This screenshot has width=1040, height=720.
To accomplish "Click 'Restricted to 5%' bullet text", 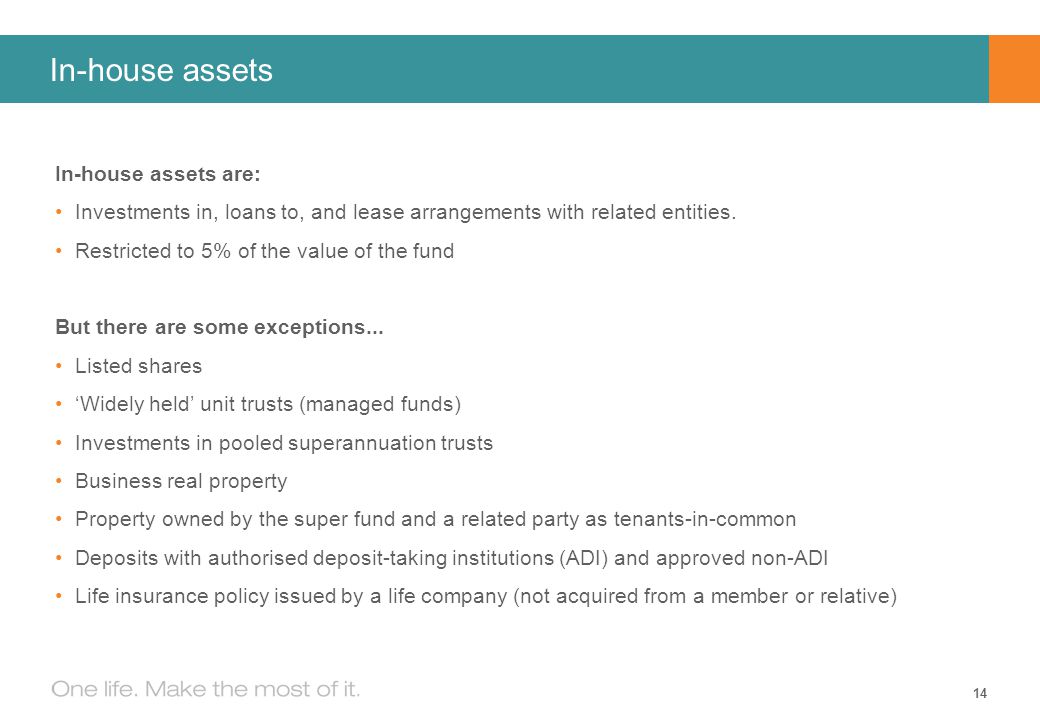I will [x=265, y=251].
